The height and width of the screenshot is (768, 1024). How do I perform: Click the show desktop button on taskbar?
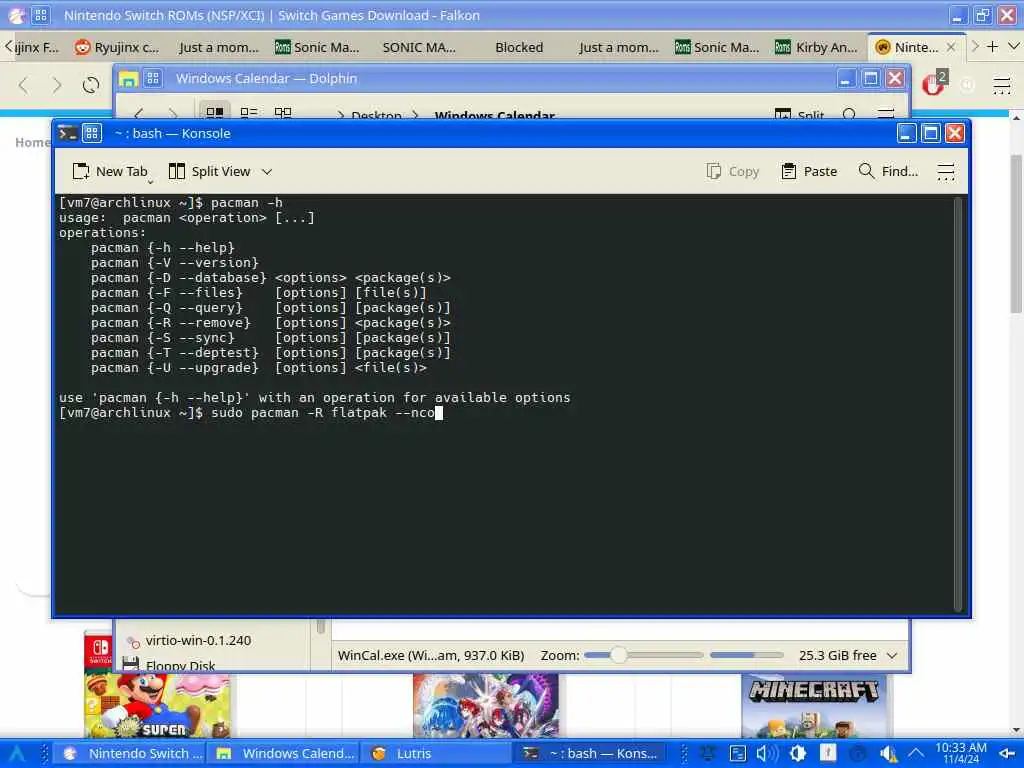coord(1008,754)
